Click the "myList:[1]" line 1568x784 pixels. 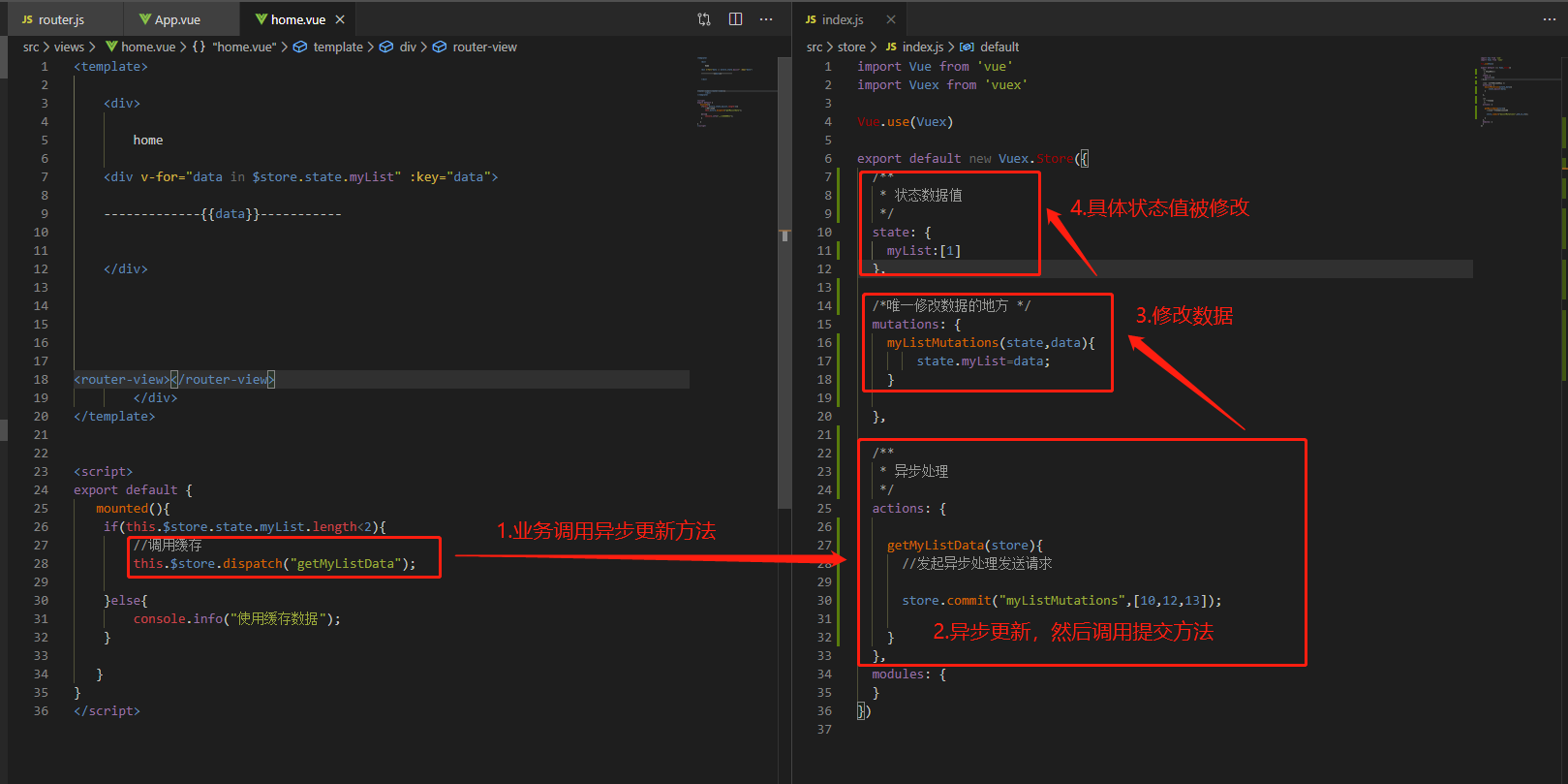point(924,251)
